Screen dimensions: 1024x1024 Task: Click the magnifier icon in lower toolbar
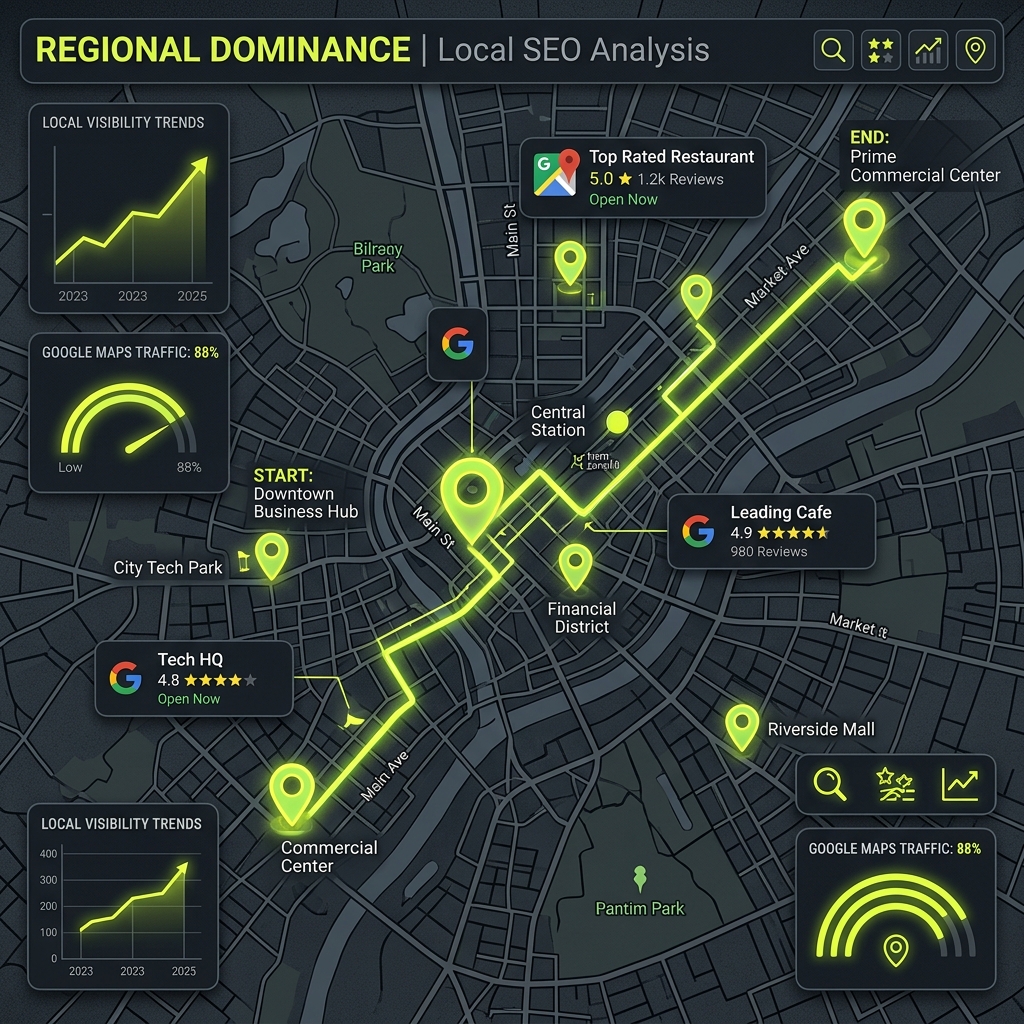tap(830, 784)
